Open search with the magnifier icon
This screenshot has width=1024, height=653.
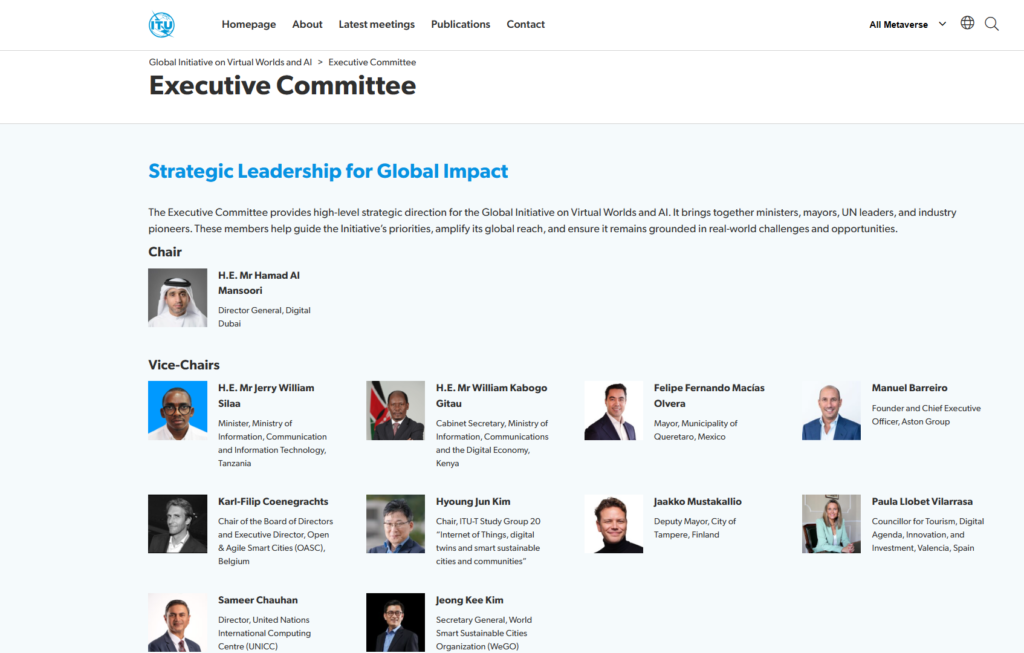coord(992,24)
